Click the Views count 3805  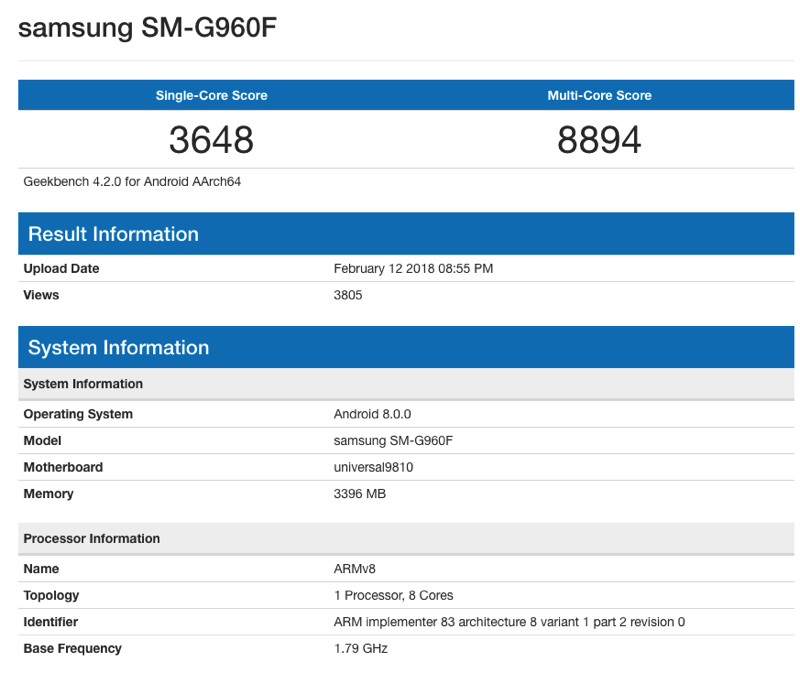[348, 295]
